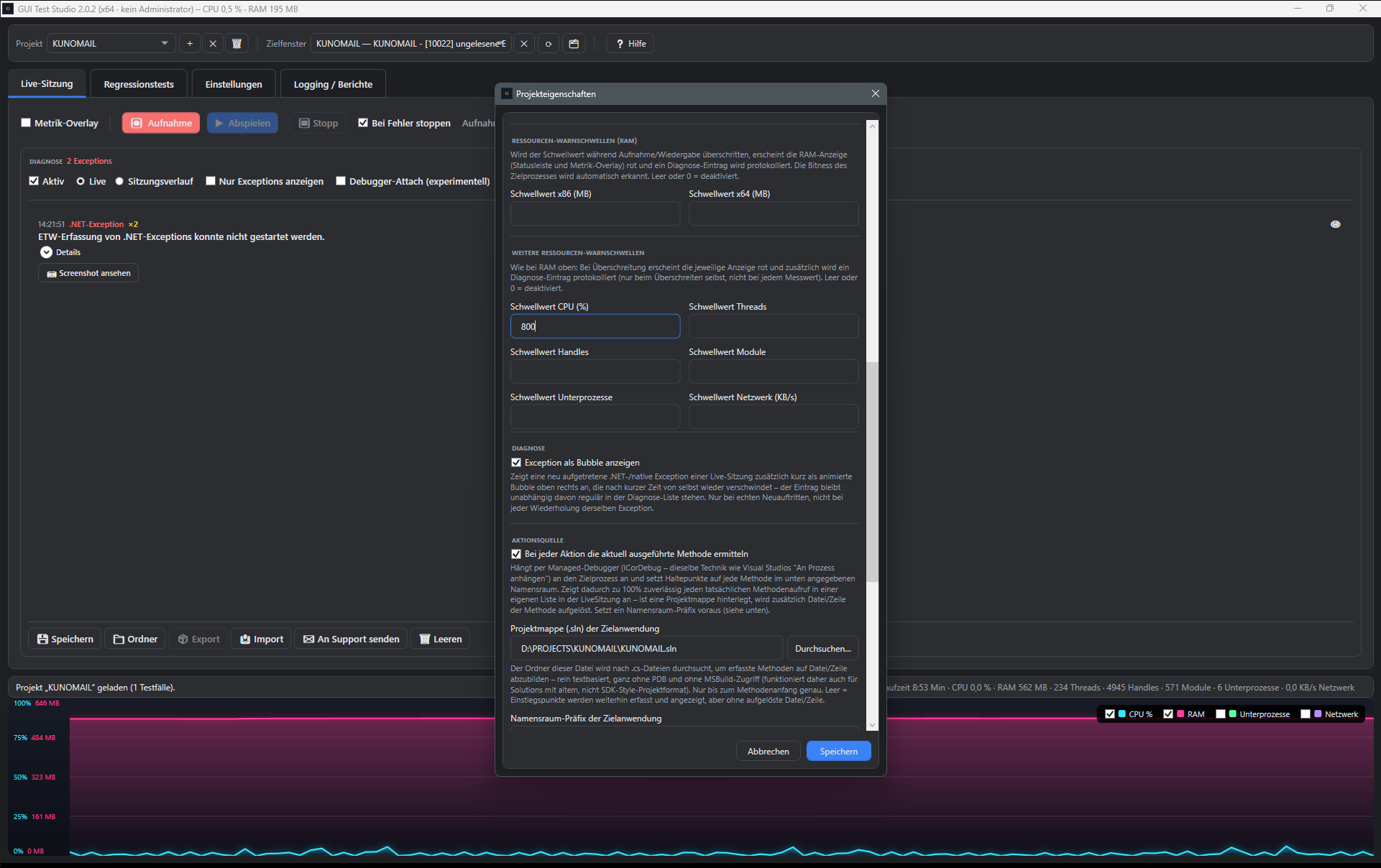1381x868 pixels.
Task: Uncheck Bei jeder Aktion Methode ermitteln
Action: (x=516, y=554)
